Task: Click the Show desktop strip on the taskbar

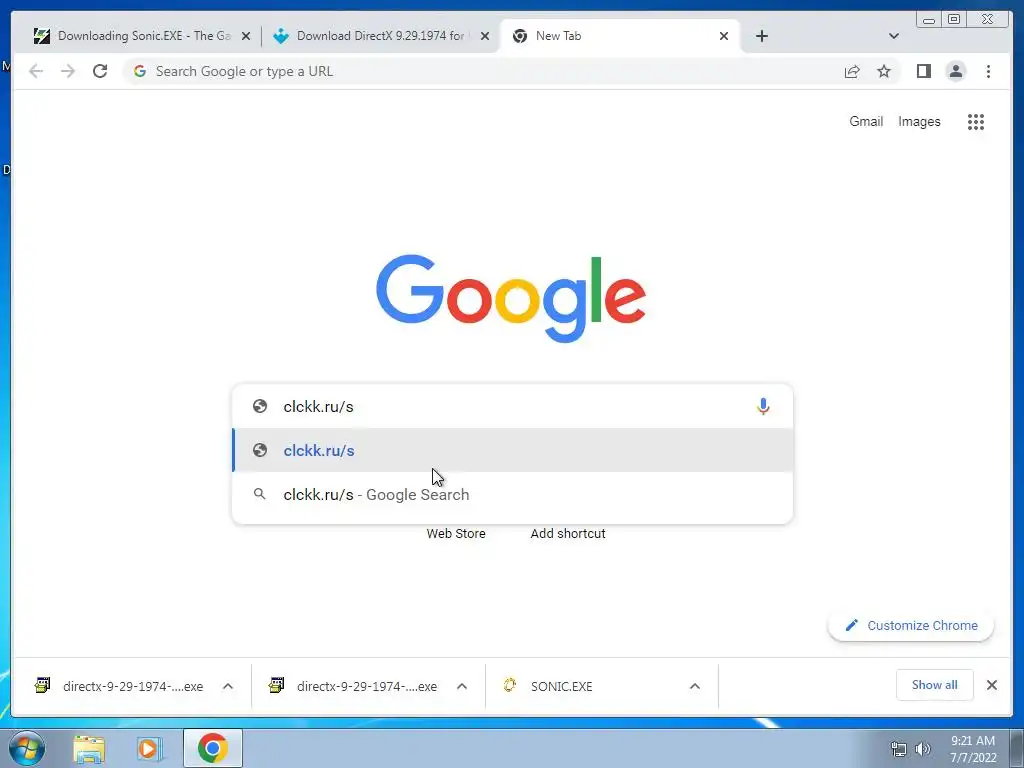Action: pos(1017,749)
